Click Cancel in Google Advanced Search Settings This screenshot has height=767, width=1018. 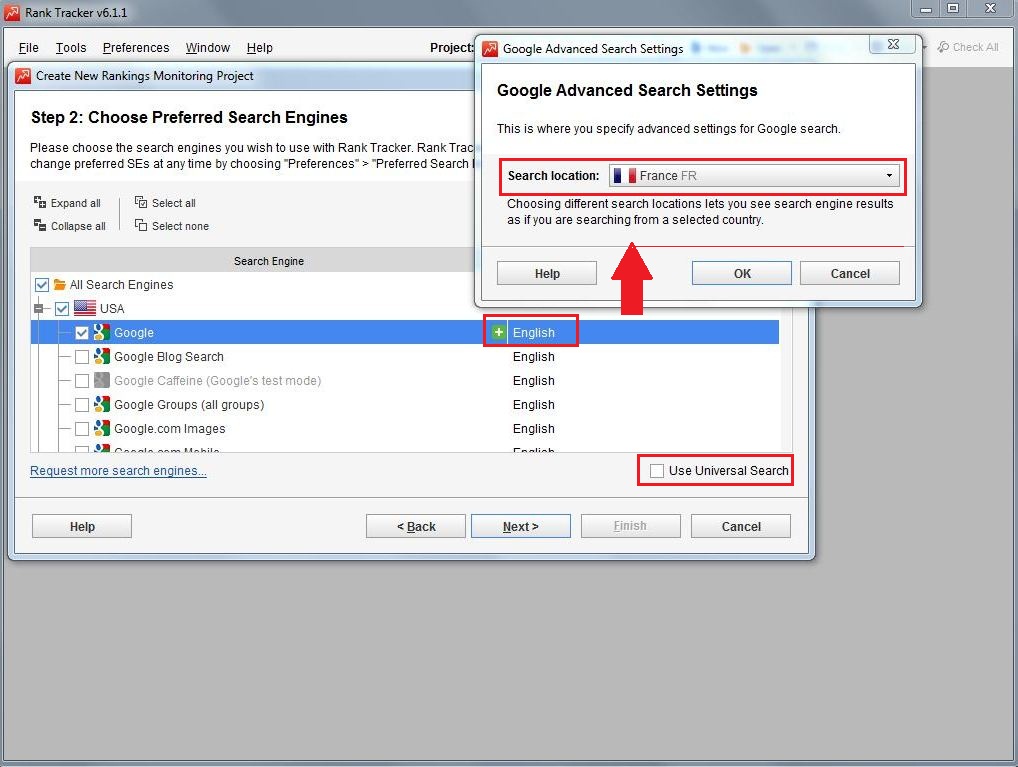click(x=850, y=273)
